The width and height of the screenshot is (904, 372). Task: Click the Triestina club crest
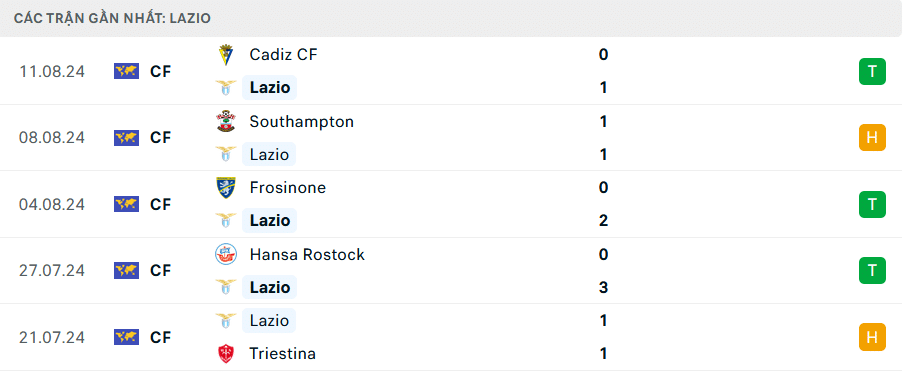pos(225,354)
